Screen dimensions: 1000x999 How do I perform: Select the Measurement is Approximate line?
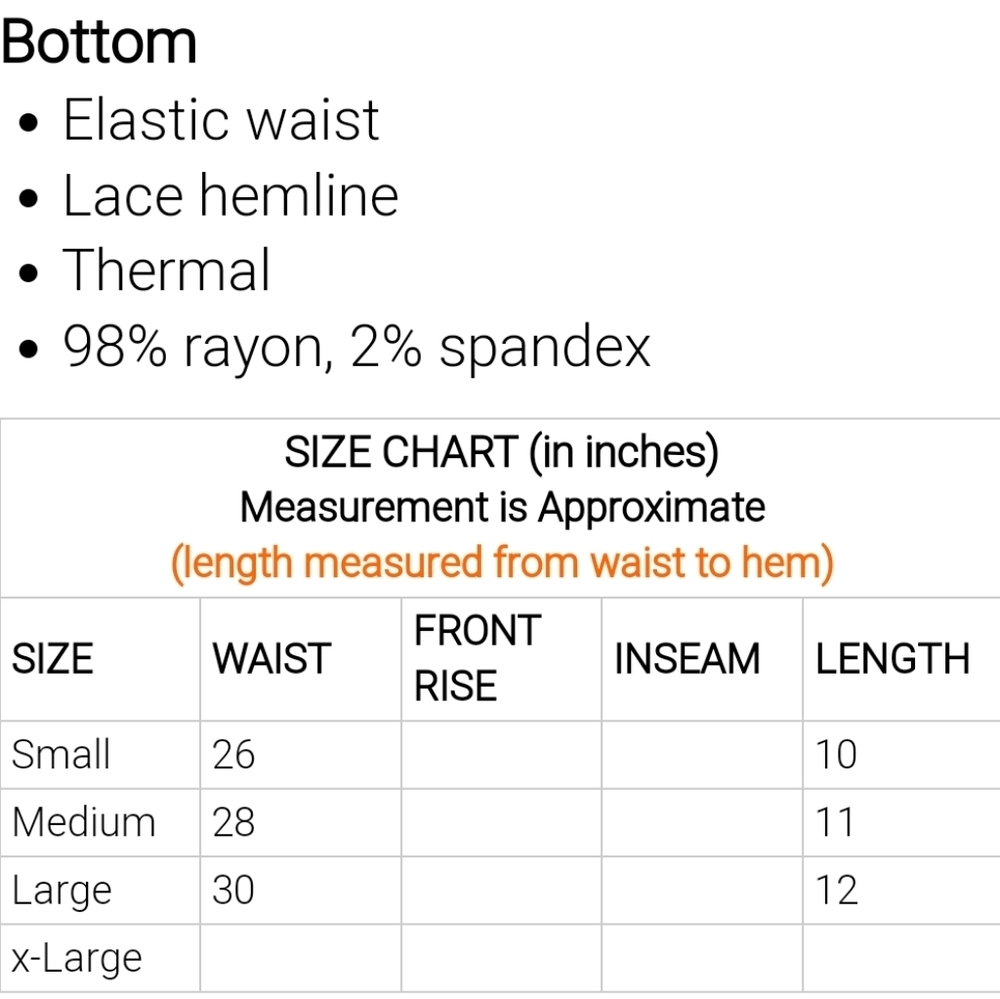(501, 508)
